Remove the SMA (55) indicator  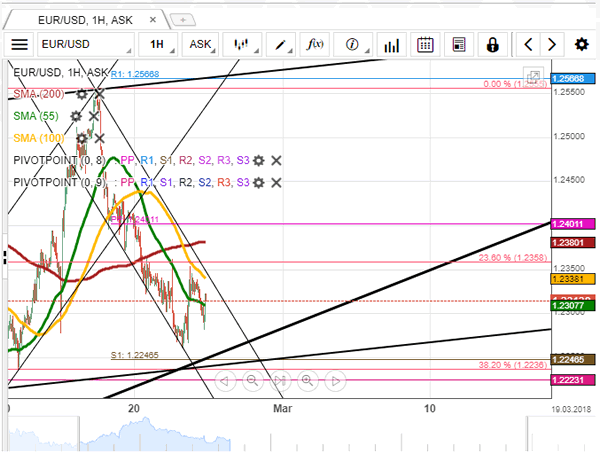click(x=94, y=116)
